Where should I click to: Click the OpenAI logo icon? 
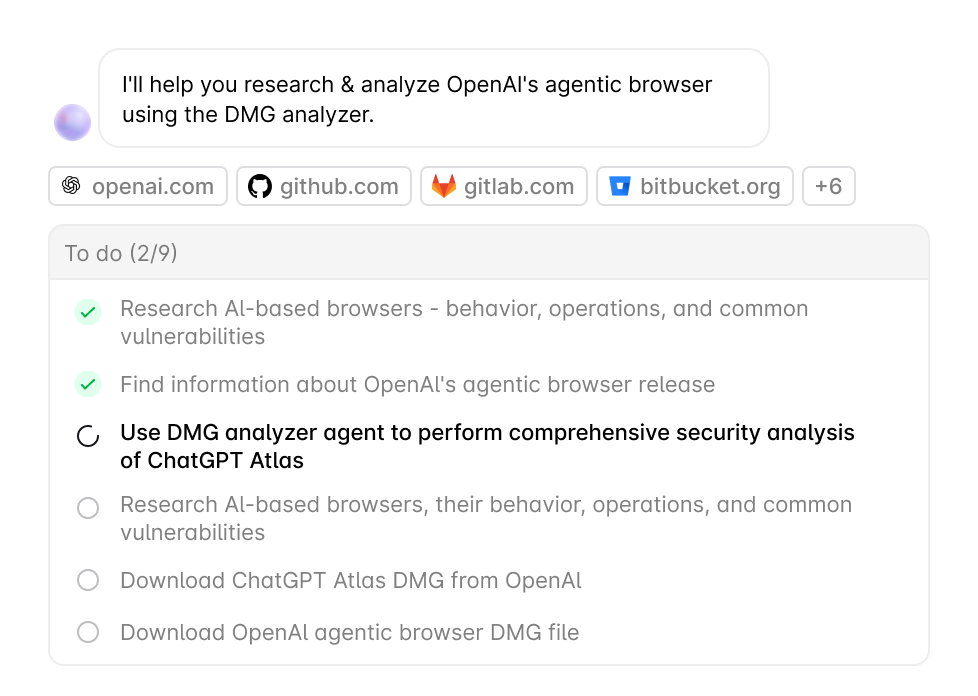coord(71,186)
